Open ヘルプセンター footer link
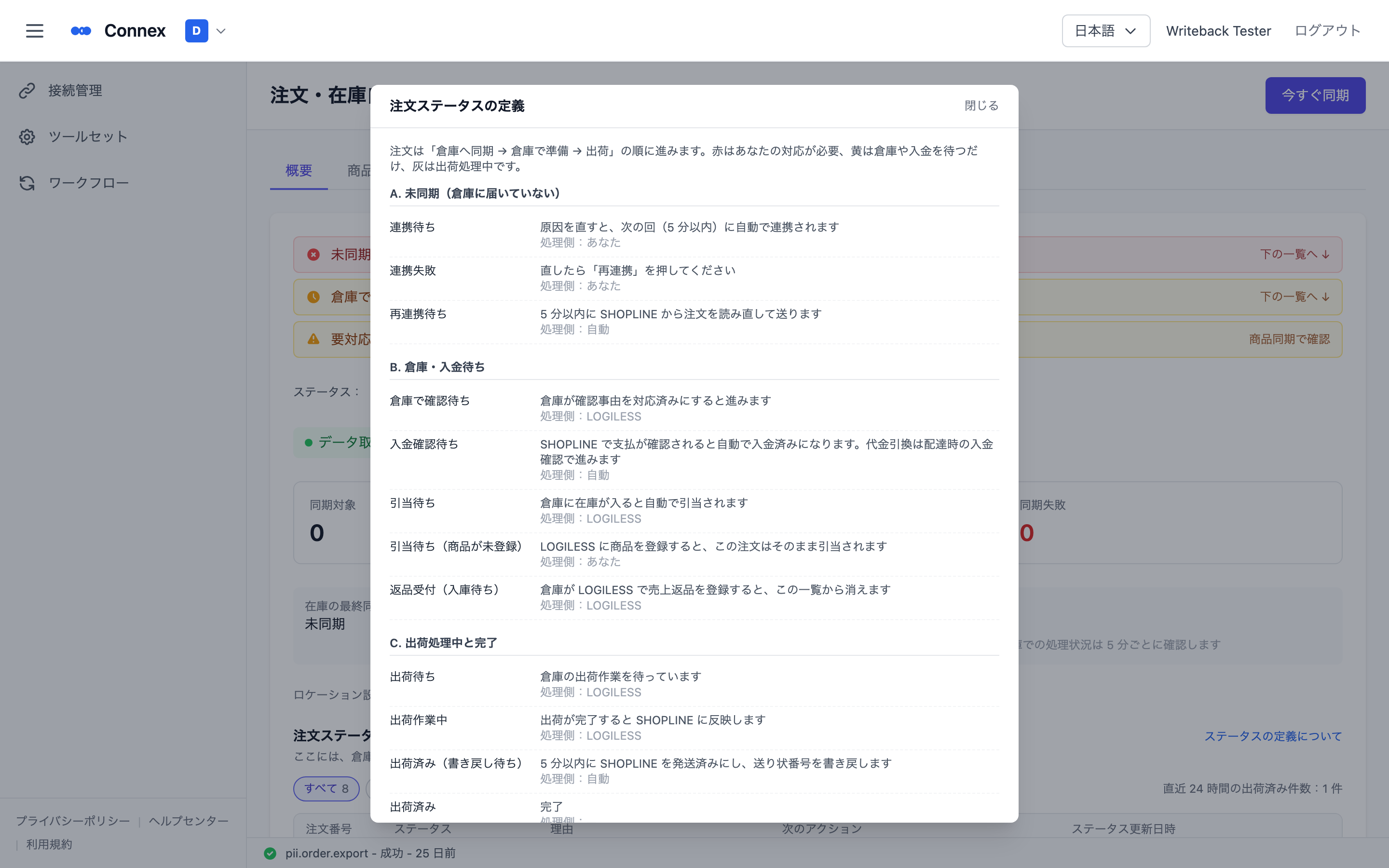1389x868 pixels. coord(188,821)
